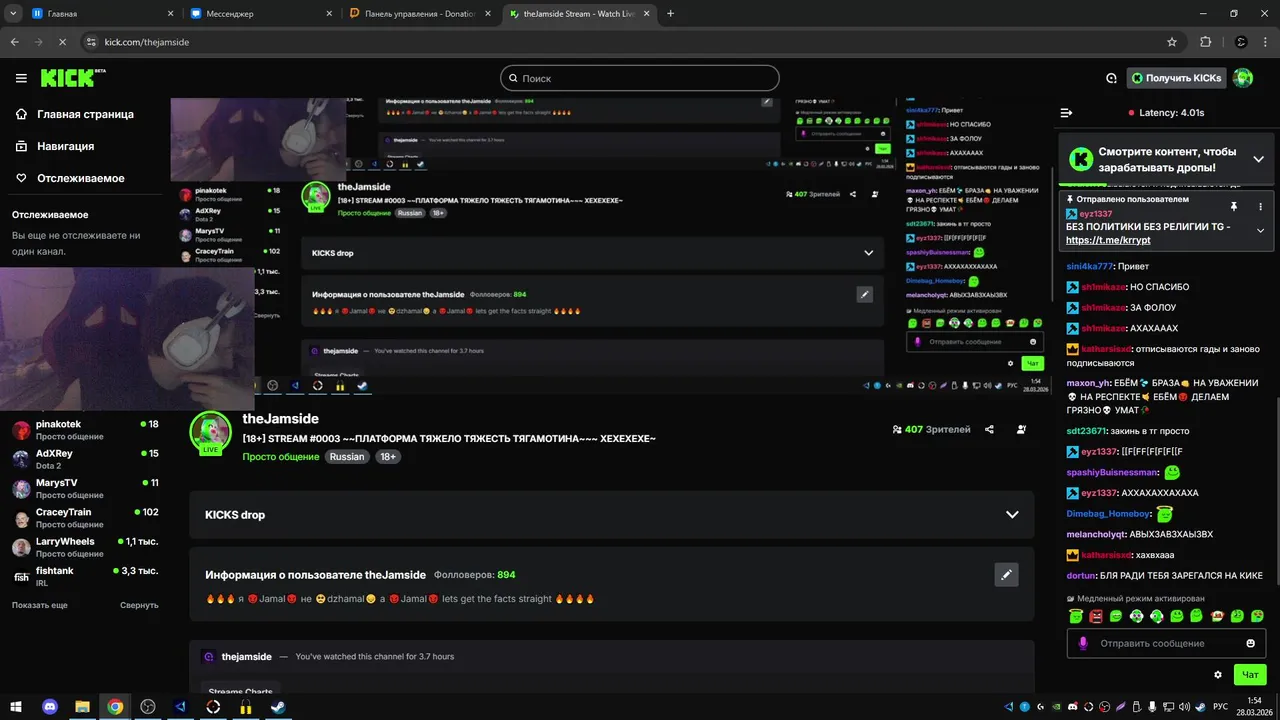Image resolution: width=1280 pixels, height=720 pixels.
Task: Open the emoji picker smiley icon
Action: (x=1251, y=643)
